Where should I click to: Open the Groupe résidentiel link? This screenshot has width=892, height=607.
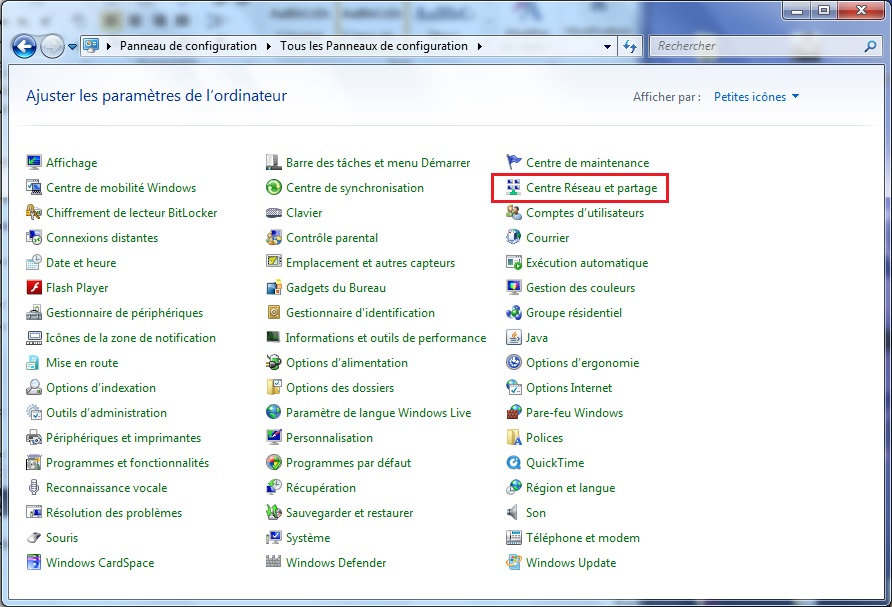click(574, 313)
